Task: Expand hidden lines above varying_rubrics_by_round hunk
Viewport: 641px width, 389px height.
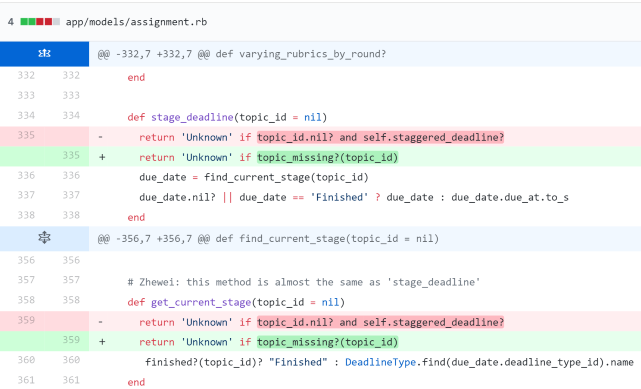Action: [x=44, y=54]
